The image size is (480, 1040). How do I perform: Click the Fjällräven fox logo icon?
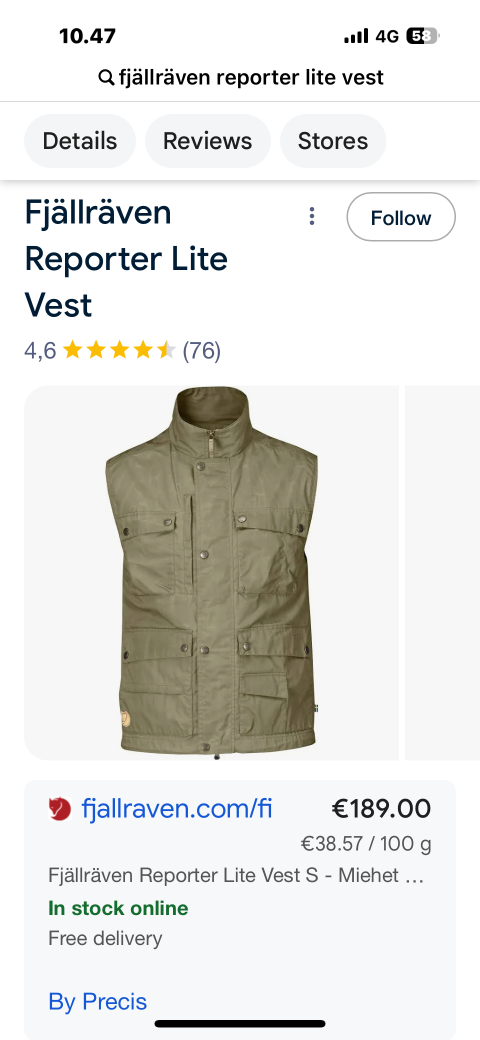click(x=60, y=809)
